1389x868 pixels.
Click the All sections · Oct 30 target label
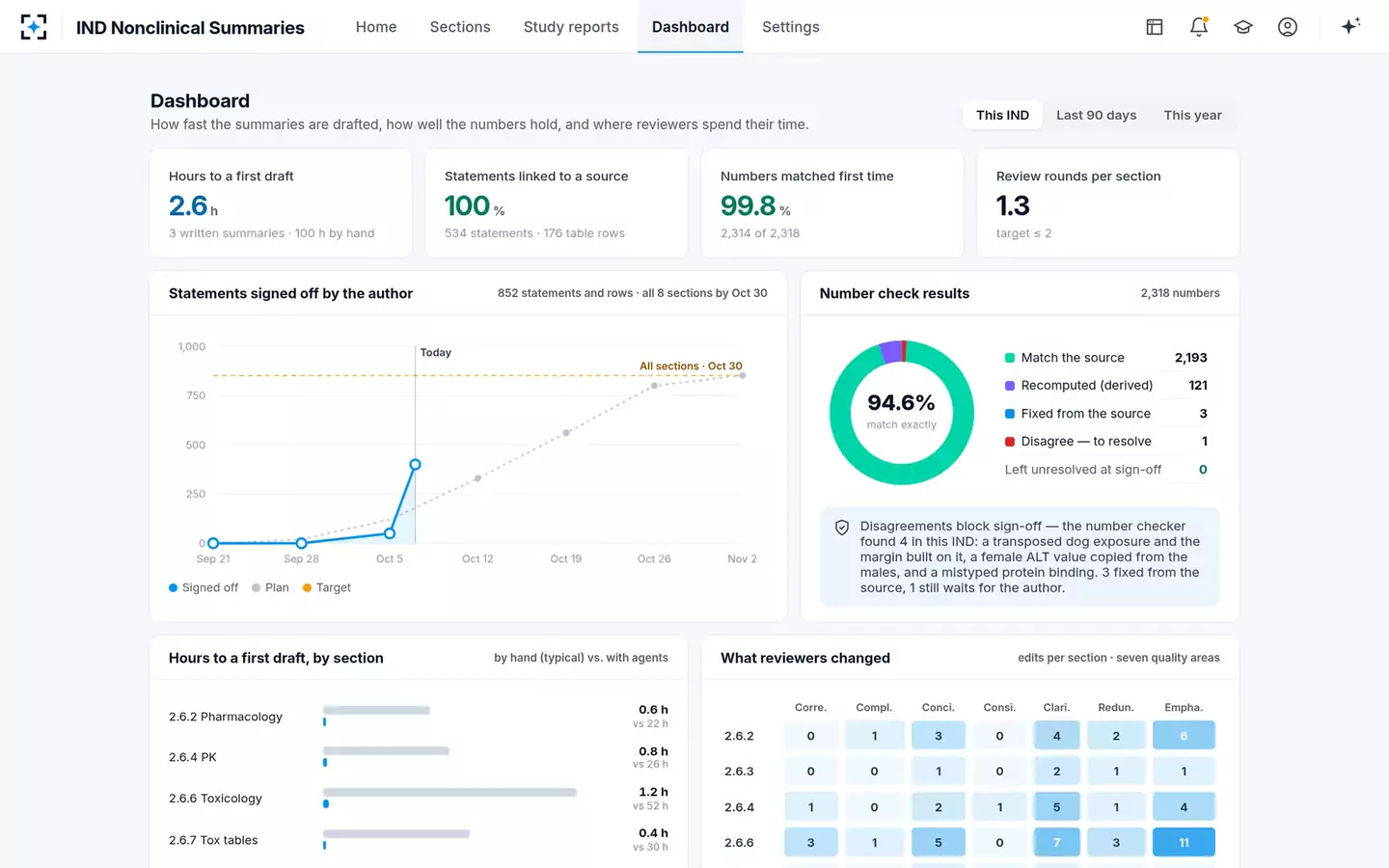(x=691, y=366)
